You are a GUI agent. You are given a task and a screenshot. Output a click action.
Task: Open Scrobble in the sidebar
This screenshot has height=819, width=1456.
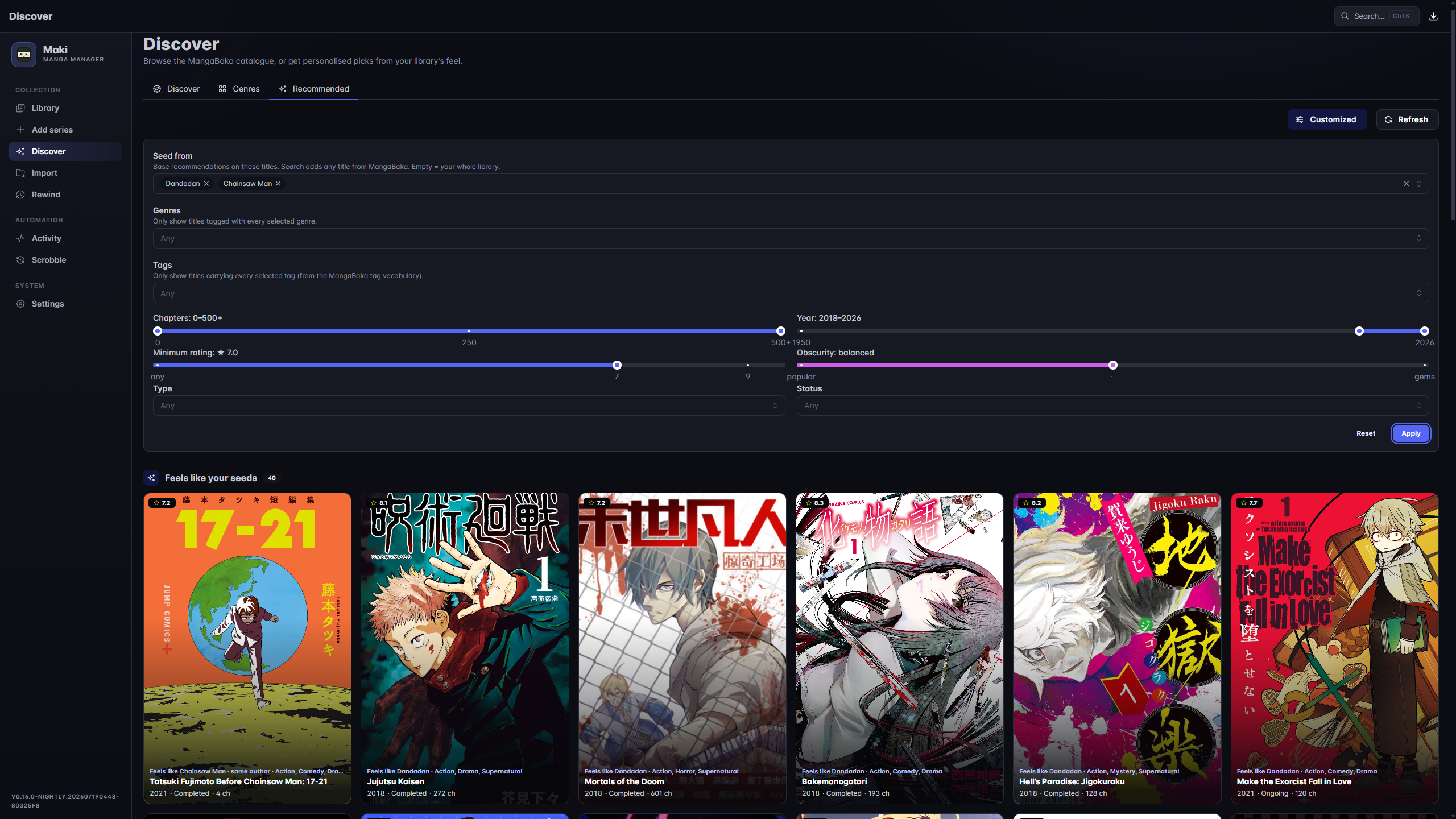coord(65,260)
